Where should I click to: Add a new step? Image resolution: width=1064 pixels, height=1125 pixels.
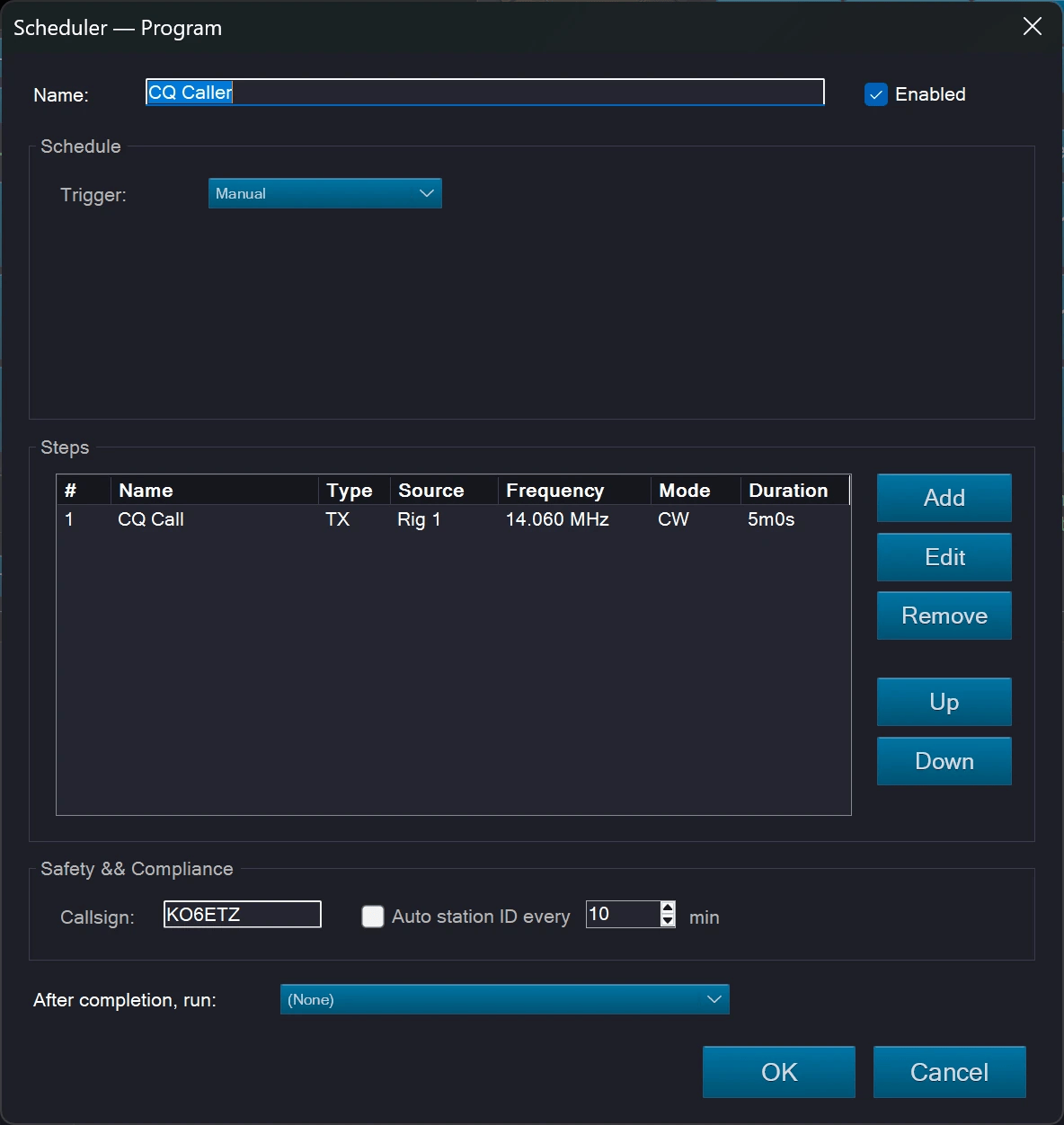pos(944,498)
